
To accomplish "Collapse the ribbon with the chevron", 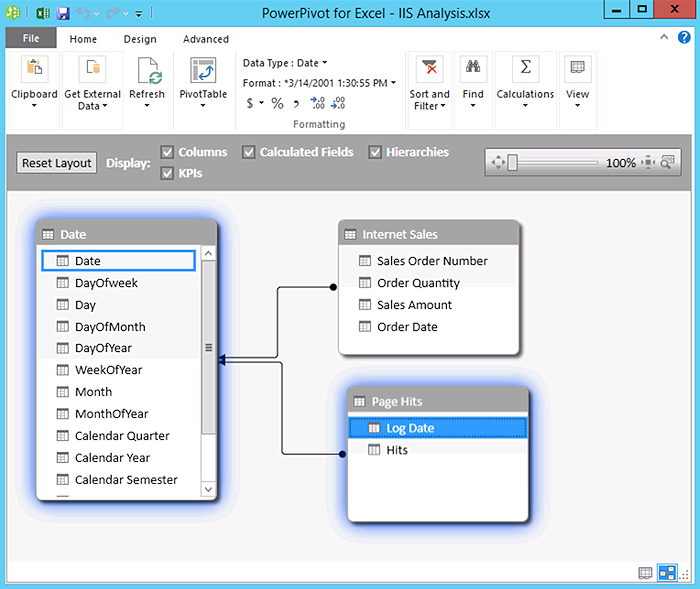I will pos(664,37).
